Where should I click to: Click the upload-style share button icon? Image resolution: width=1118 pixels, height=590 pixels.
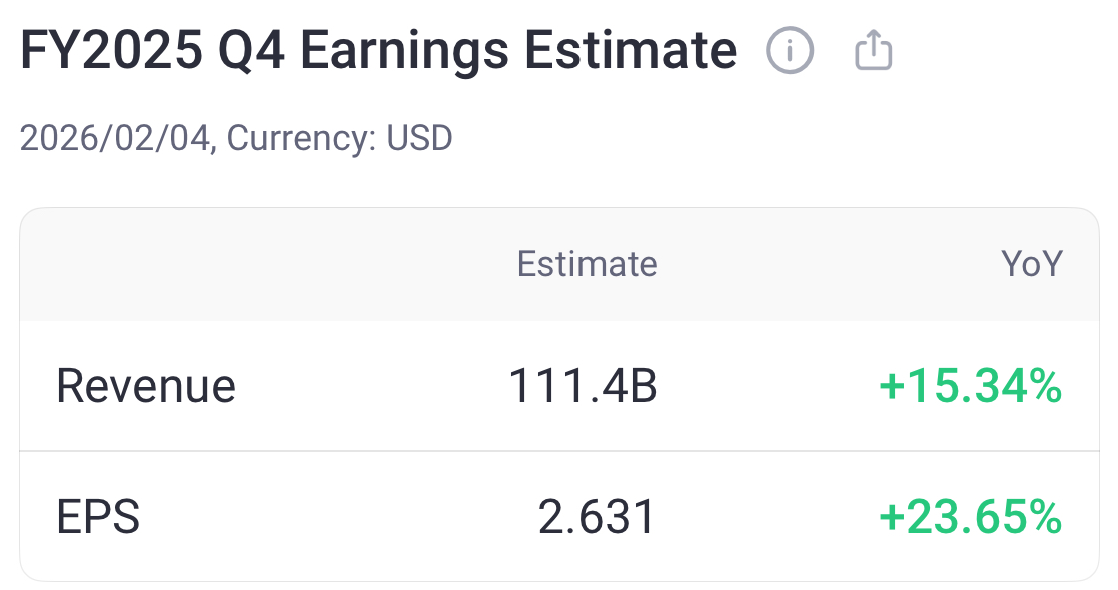[874, 48]
